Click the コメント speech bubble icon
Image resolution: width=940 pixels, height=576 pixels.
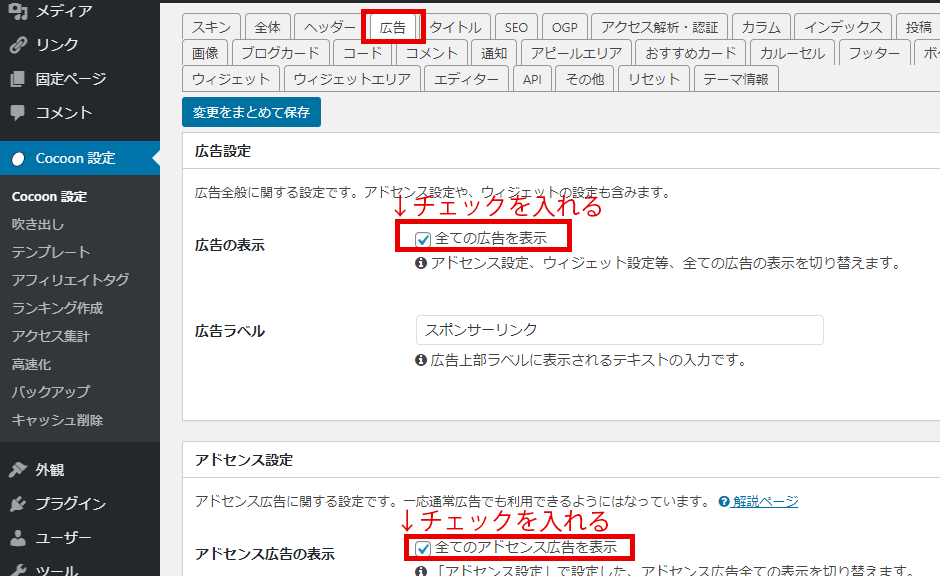click(18, 112)
